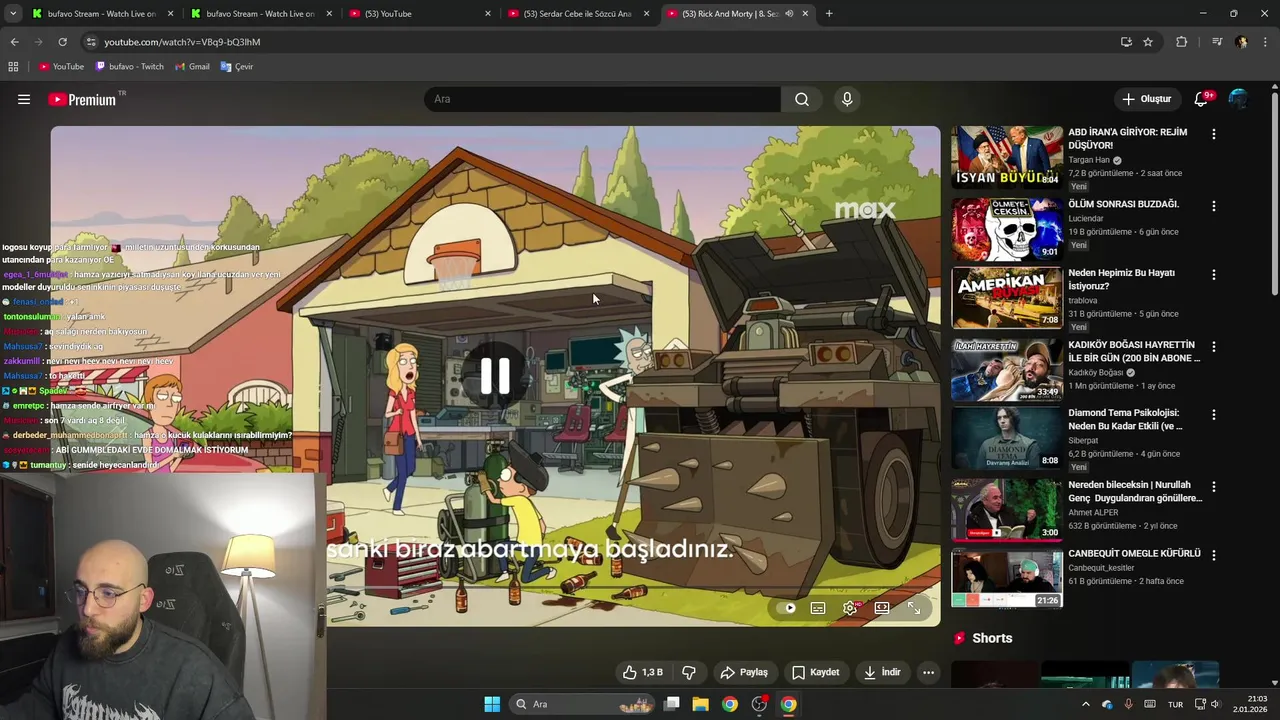Open options for Neden Hepimiz Bu Hayatı video
This screenshot has width=1280, height=720.
[x=1214, y=274]
